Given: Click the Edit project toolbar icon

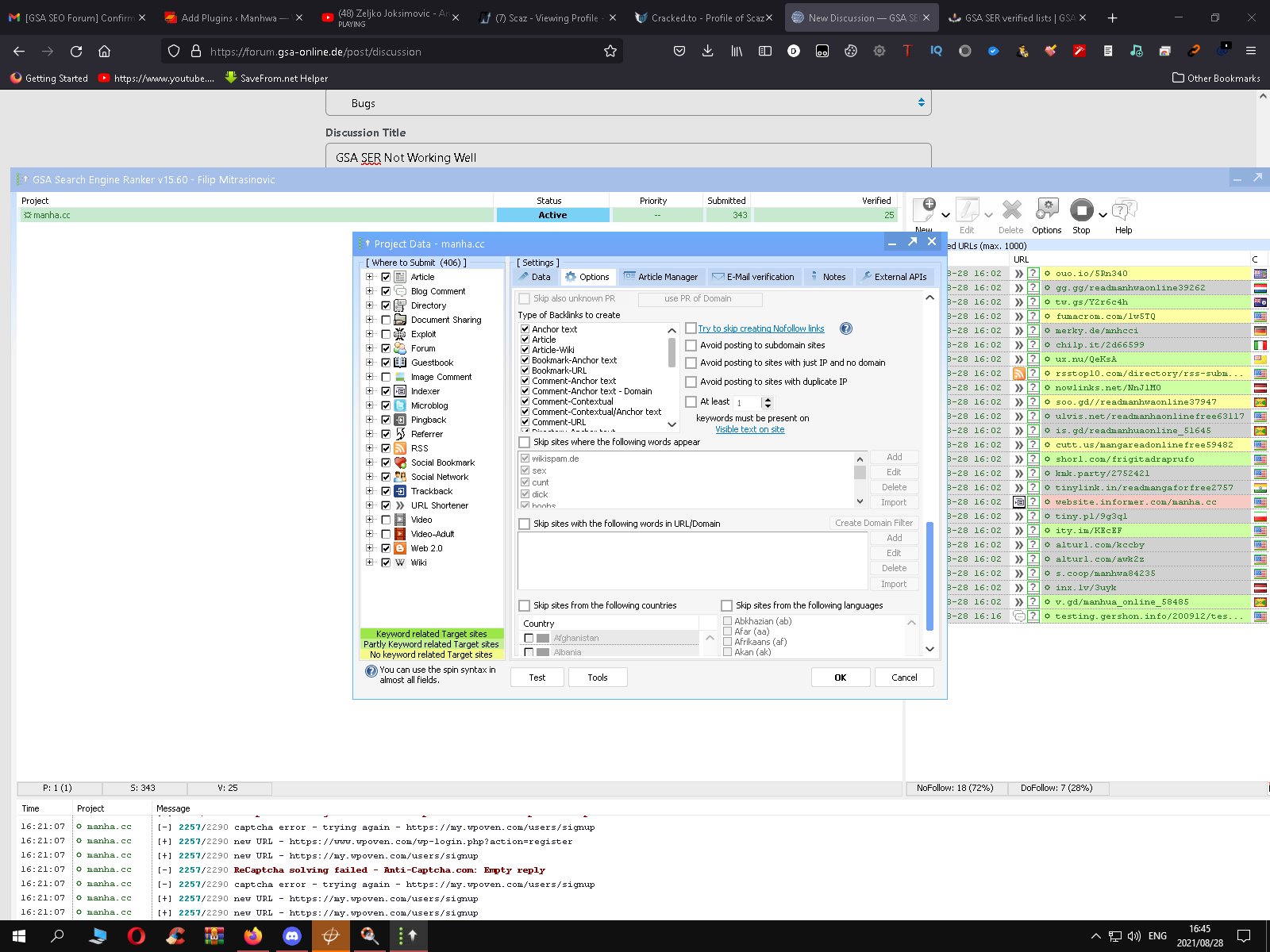Looking at the screenshot, I should coord(967,210).
